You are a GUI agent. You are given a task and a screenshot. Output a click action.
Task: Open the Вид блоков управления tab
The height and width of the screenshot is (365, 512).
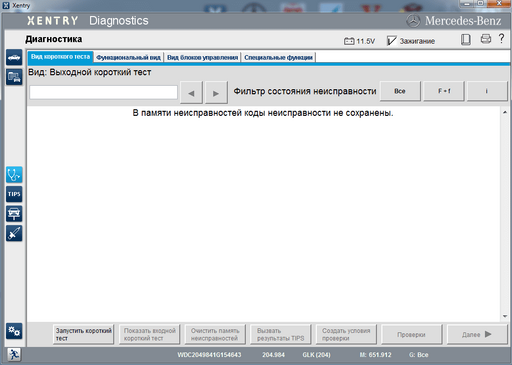click(x=202, y=58)
